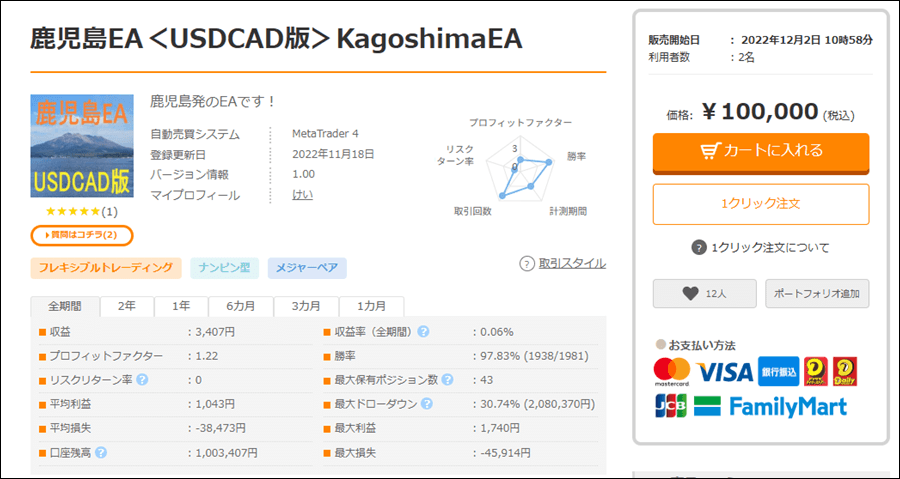Click help icon beside 収益率（全期間）

pos(423,332)
